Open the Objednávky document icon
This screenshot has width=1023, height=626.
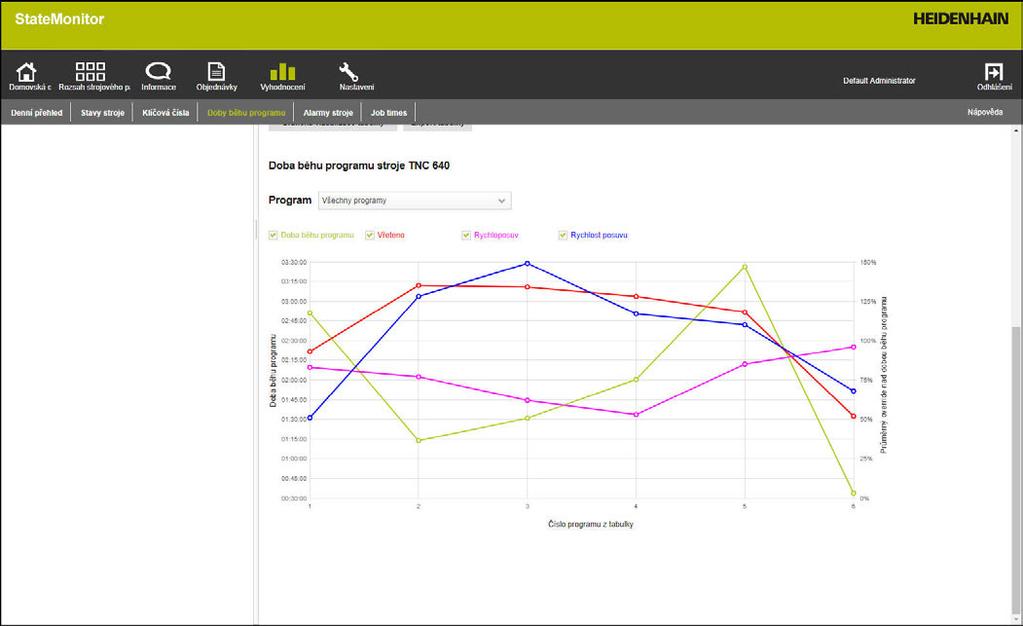[x=216, y=72]
